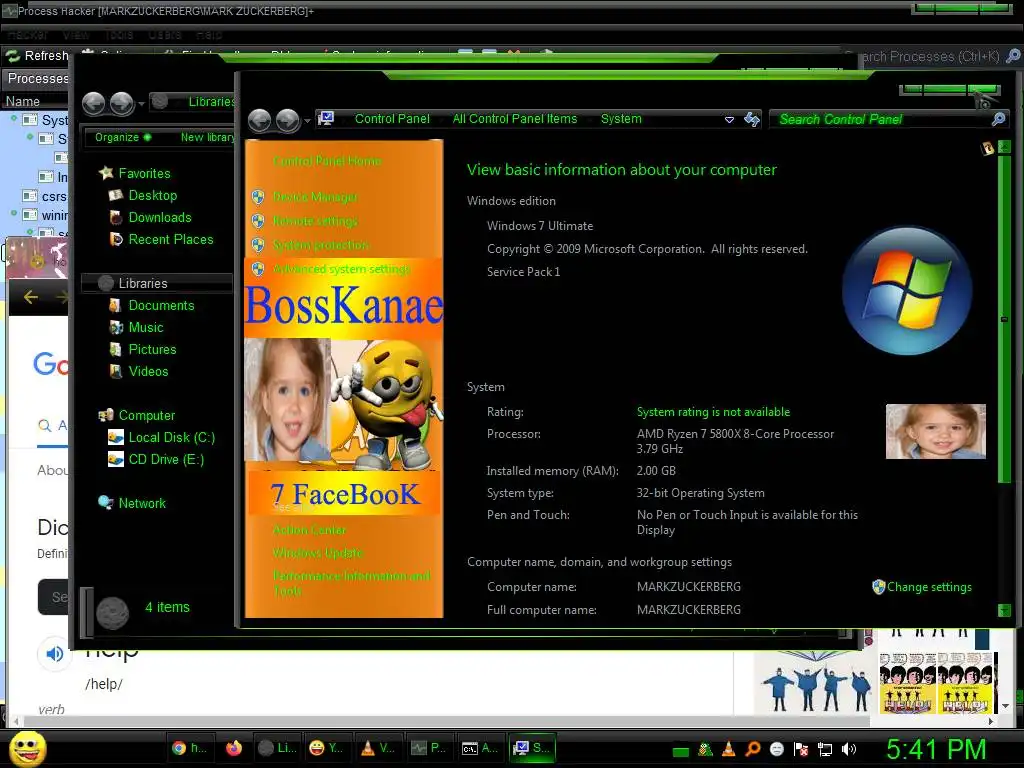Screen dimensions: 1024x768
Task: Click Back arrow in Control Panel window
Action: (x=260, y=120)
